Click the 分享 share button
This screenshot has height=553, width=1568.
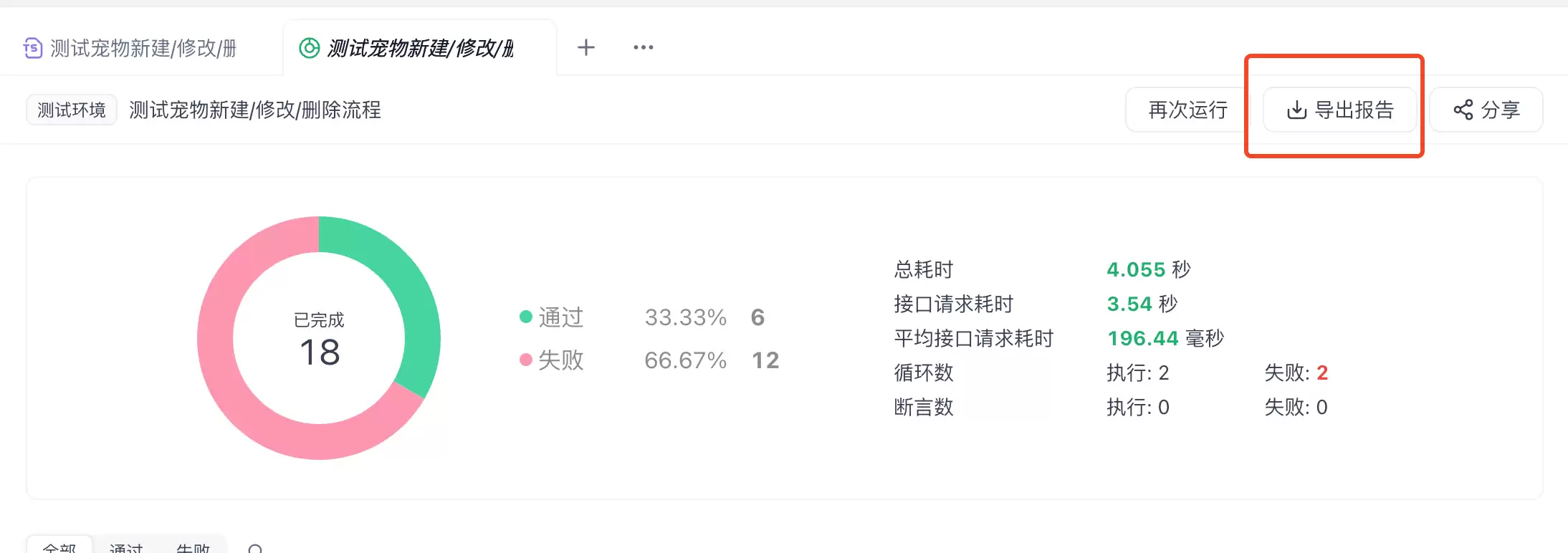(1486, 110)
